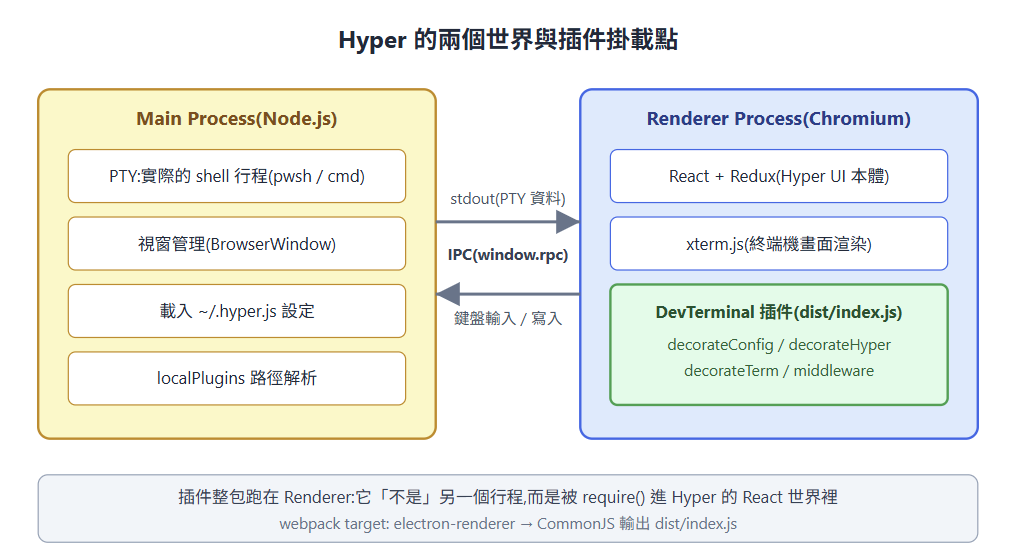Image resolution: width=1018 pixels, height=553 pixels.
Task: Click the "decorateConfig / decorateHyper" line
Action: pyautogui.click(x=779, y=345)
